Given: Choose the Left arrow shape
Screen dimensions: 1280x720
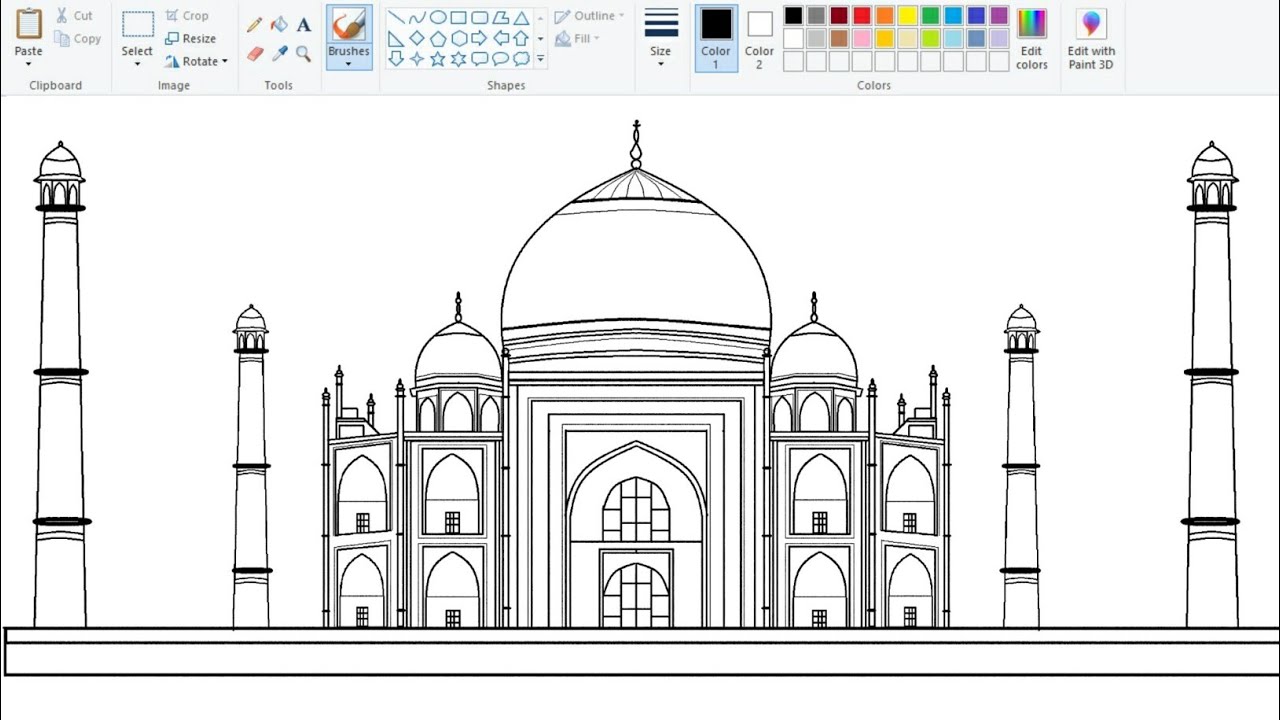Looking at the screenshot, I should pyautogui.click(x=500, y=38).
